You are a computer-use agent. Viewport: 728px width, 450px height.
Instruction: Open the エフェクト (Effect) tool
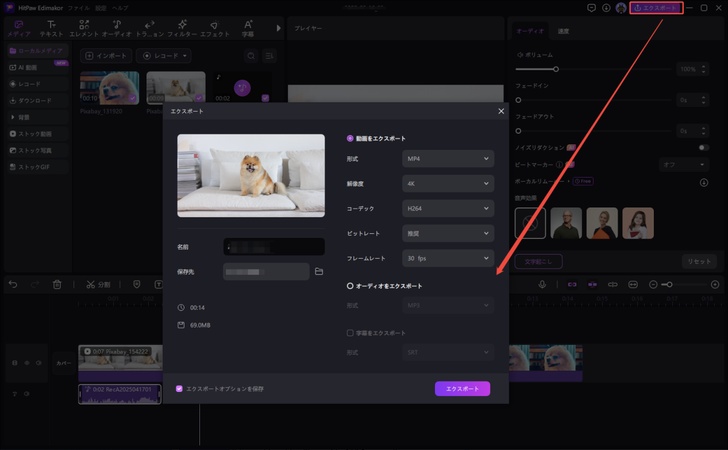tap(214, 28)
